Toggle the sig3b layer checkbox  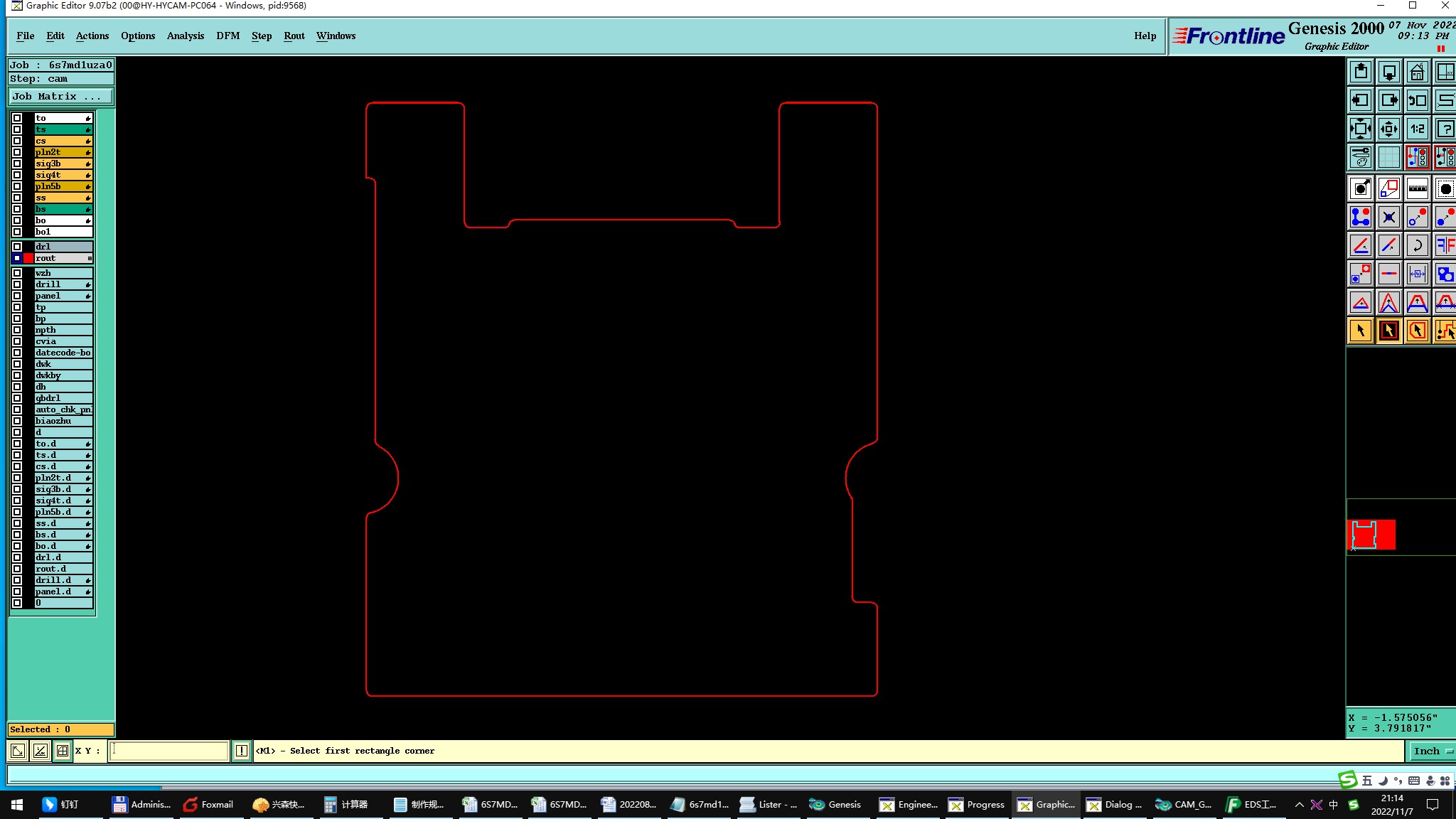(x=17, y=164)
